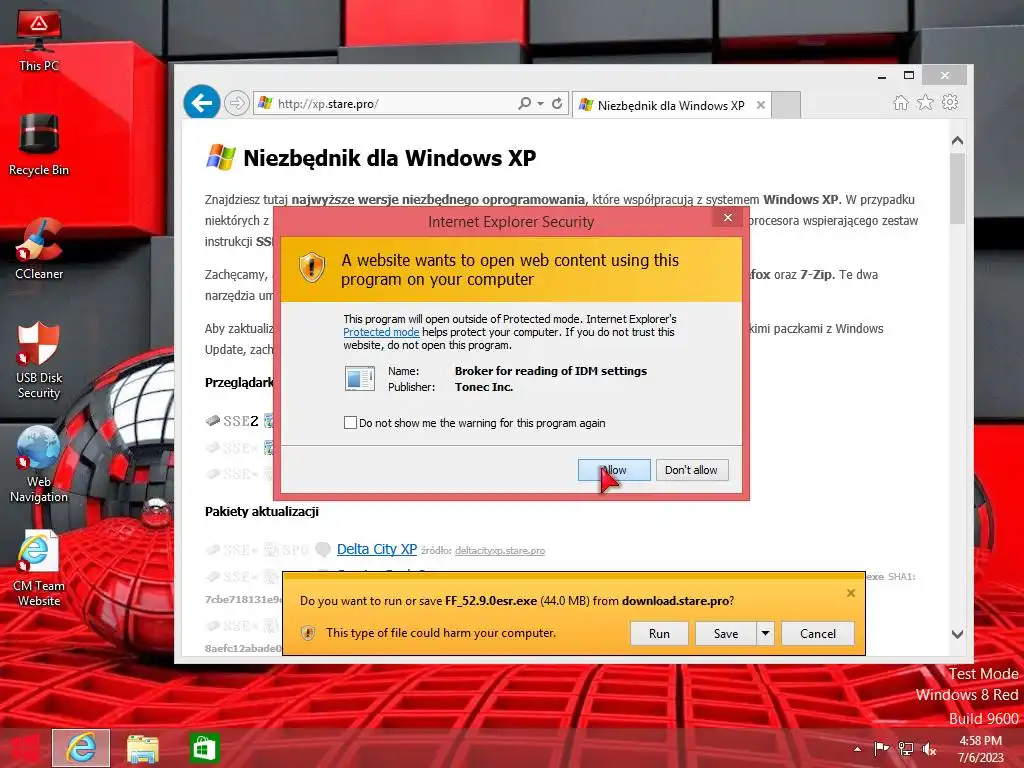Screen dimensions: 1024x768
Task: Dismiss the download notification bar
Action: pyautogui.click(x=850, y=593)
